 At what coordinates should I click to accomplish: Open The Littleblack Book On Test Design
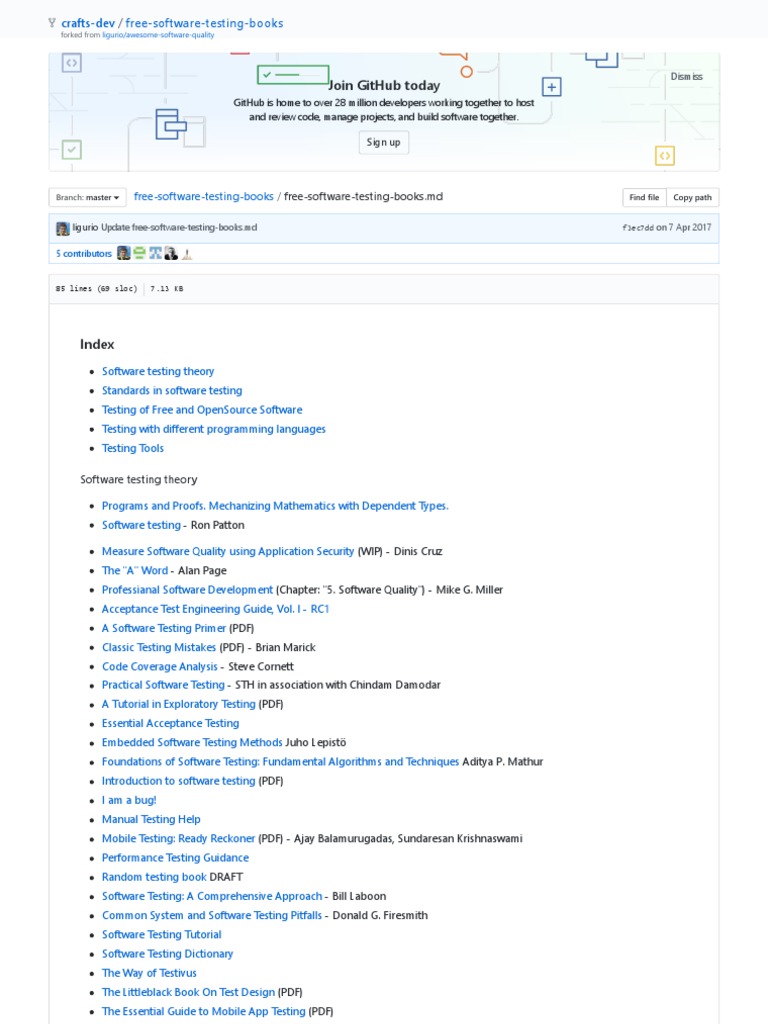(x=188, y=993)
